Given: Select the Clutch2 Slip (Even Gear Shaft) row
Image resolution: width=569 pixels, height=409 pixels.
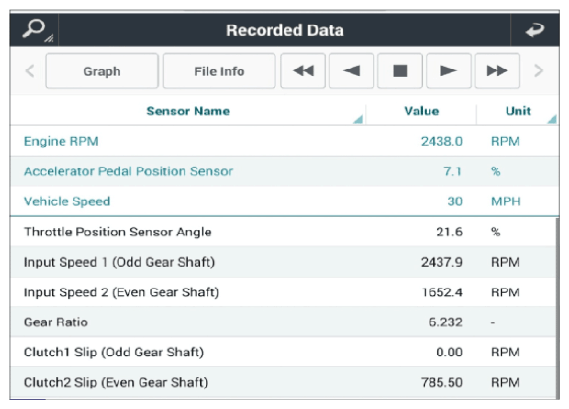Looking at the screenshot, I should [x=283, y=382].
